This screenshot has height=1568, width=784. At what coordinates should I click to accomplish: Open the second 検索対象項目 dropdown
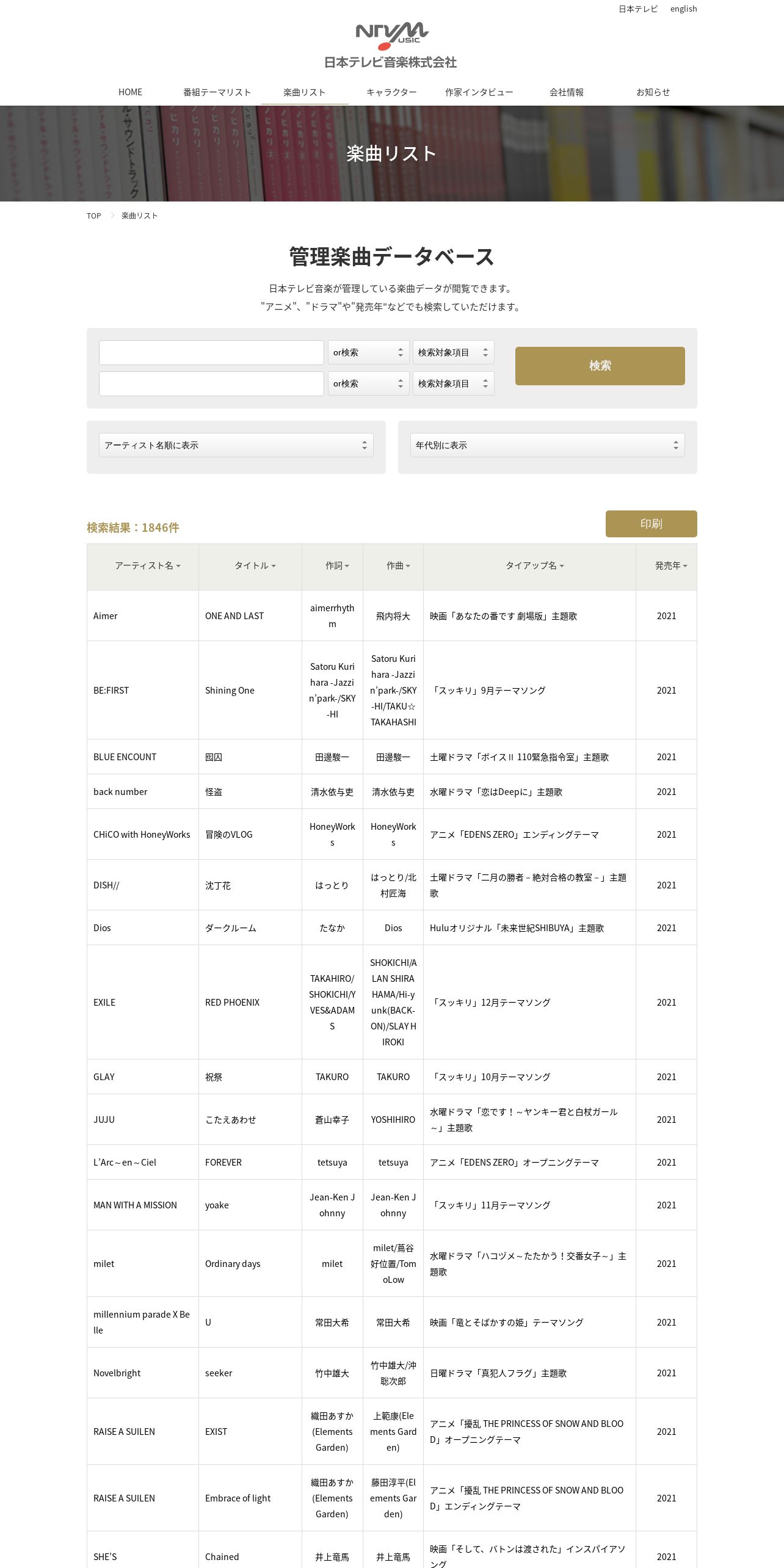tap(454, 384)
